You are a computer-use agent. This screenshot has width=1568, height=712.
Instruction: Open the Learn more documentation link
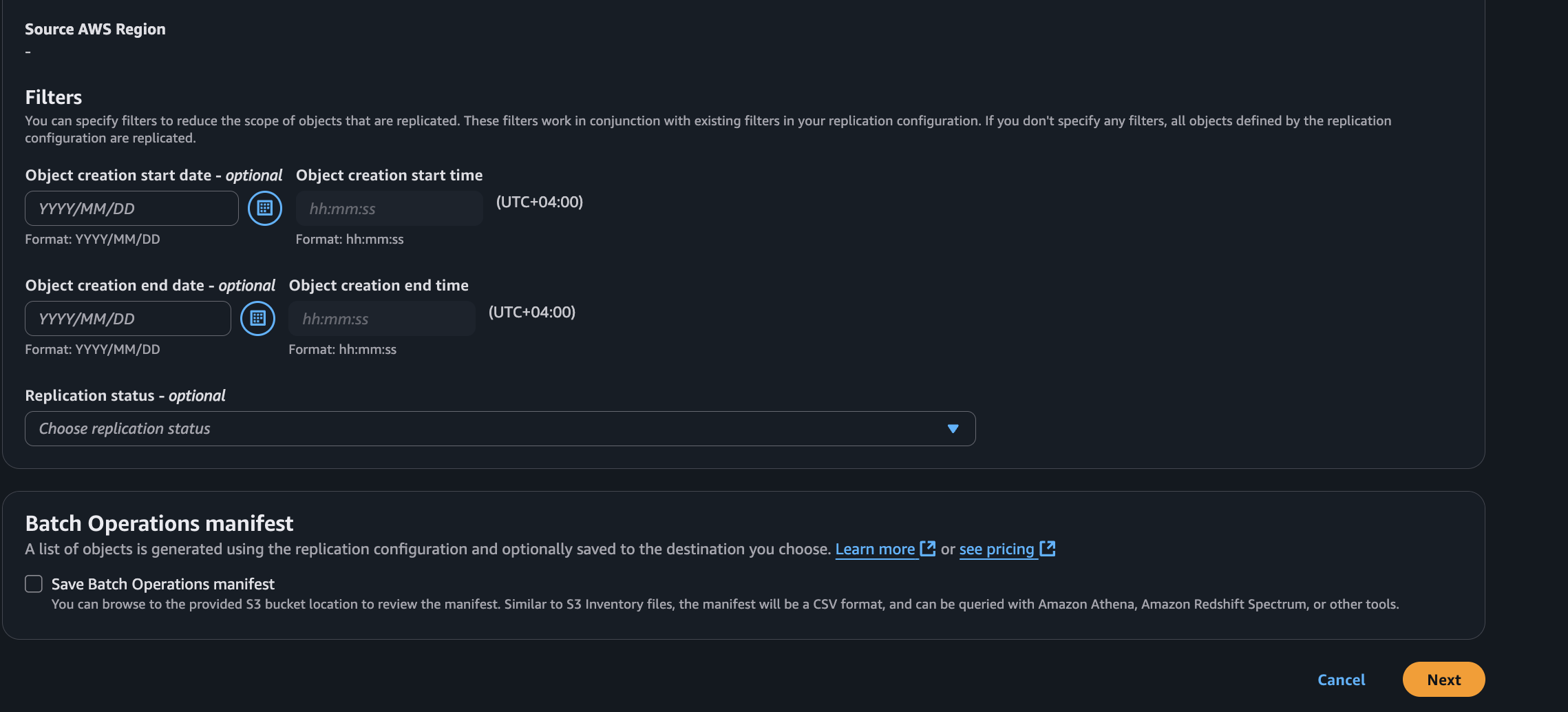(875, 549)
